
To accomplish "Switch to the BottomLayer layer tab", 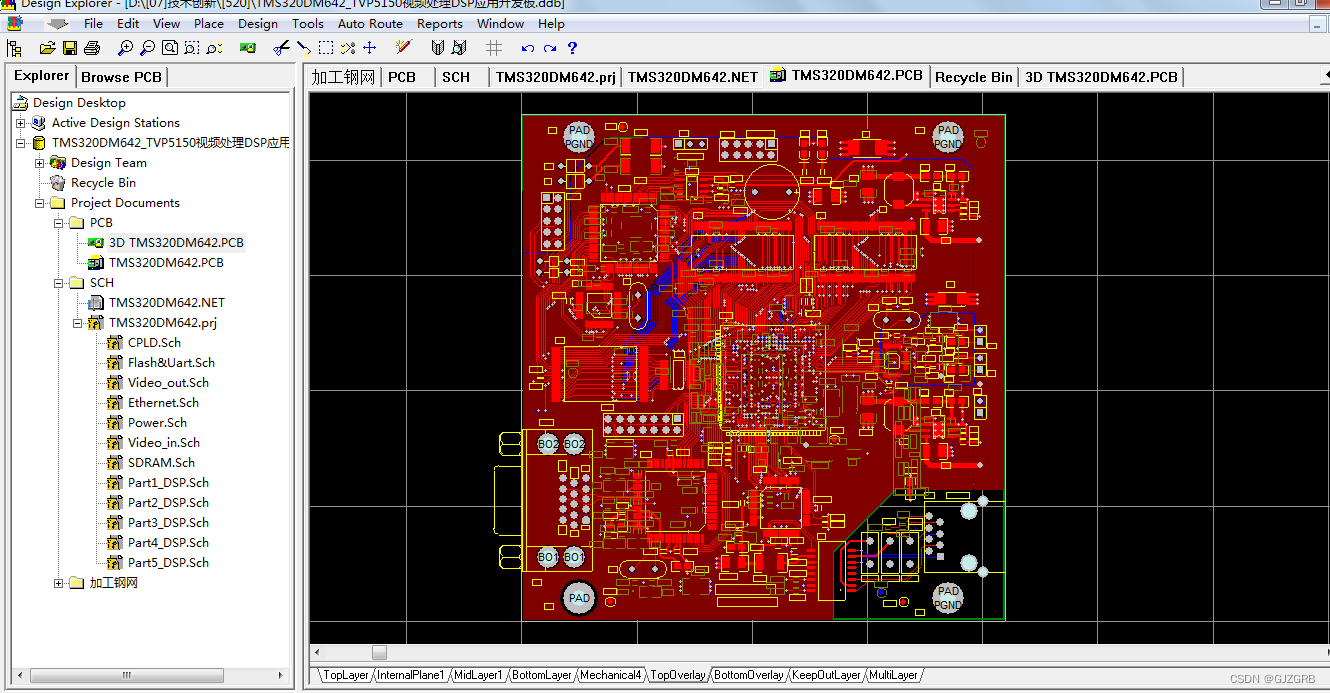I will pyautogui.click(x=541, y=675).
